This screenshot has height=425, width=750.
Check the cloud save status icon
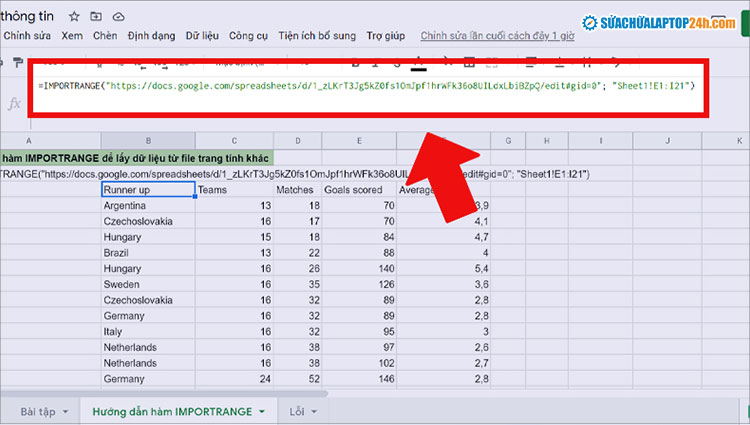118,17
